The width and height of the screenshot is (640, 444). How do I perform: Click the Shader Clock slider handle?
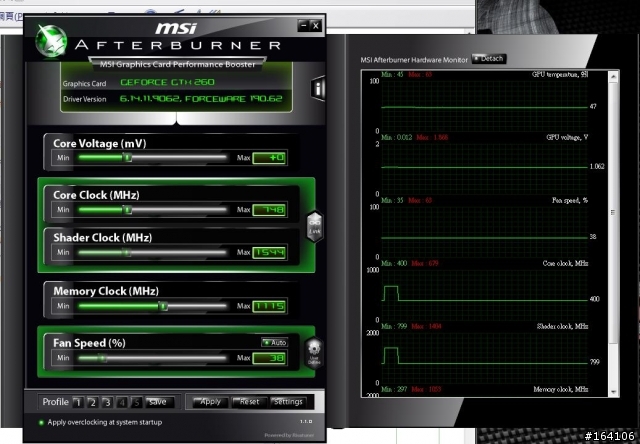pyautogui.click(x=127, y=253)
